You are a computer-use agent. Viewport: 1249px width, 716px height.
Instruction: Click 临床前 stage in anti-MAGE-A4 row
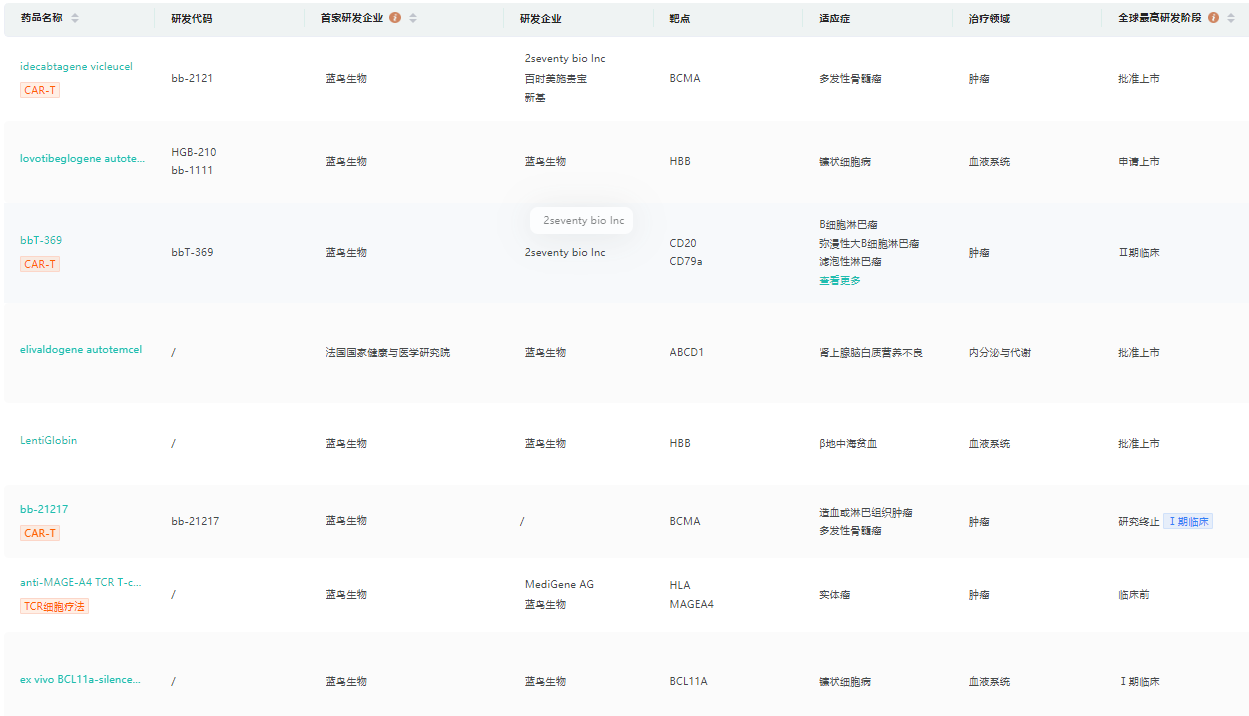(1134, 594)
